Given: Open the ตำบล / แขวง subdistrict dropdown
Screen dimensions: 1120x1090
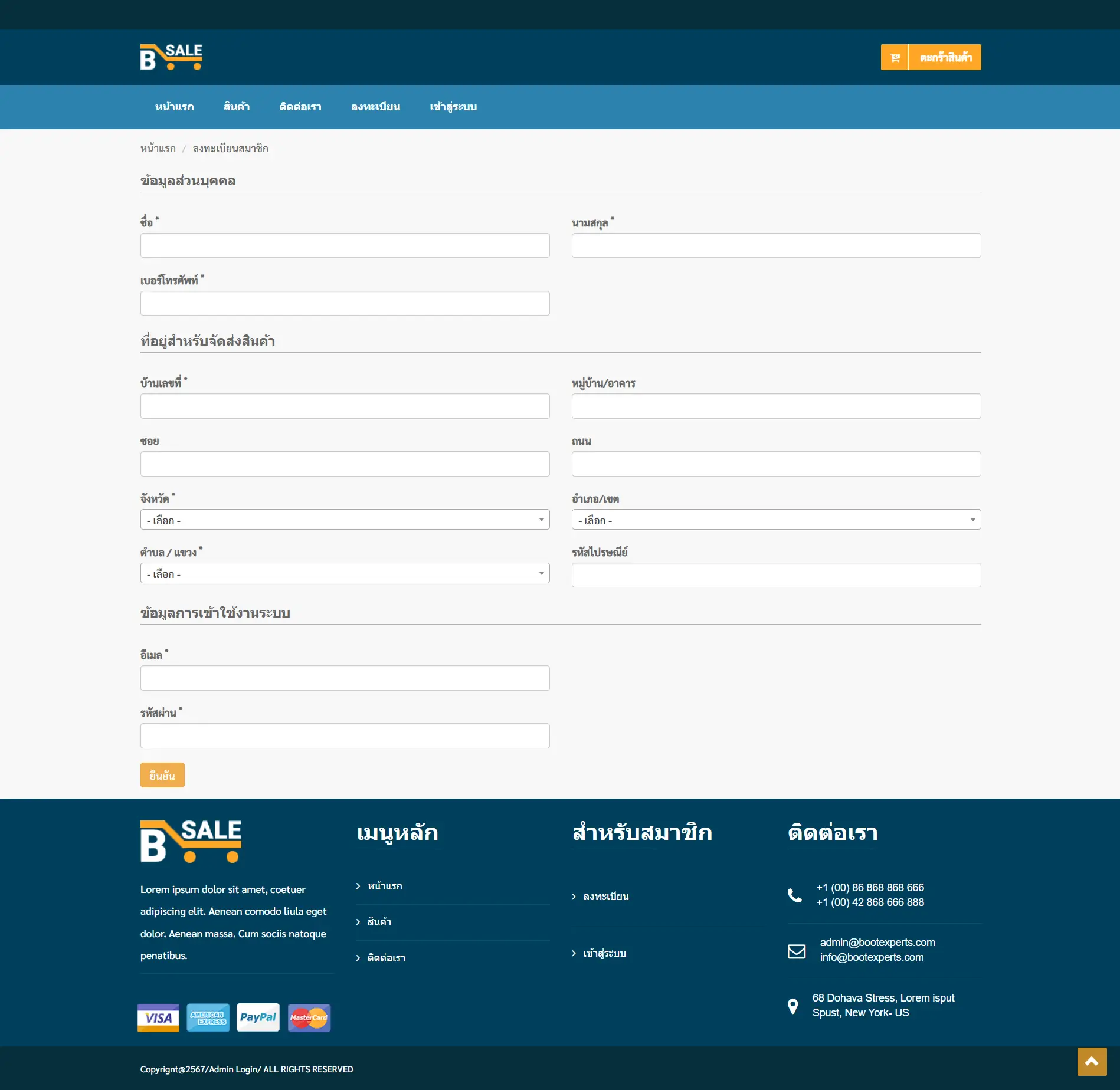Looking at the screenshot, I should tap(345, 573).
